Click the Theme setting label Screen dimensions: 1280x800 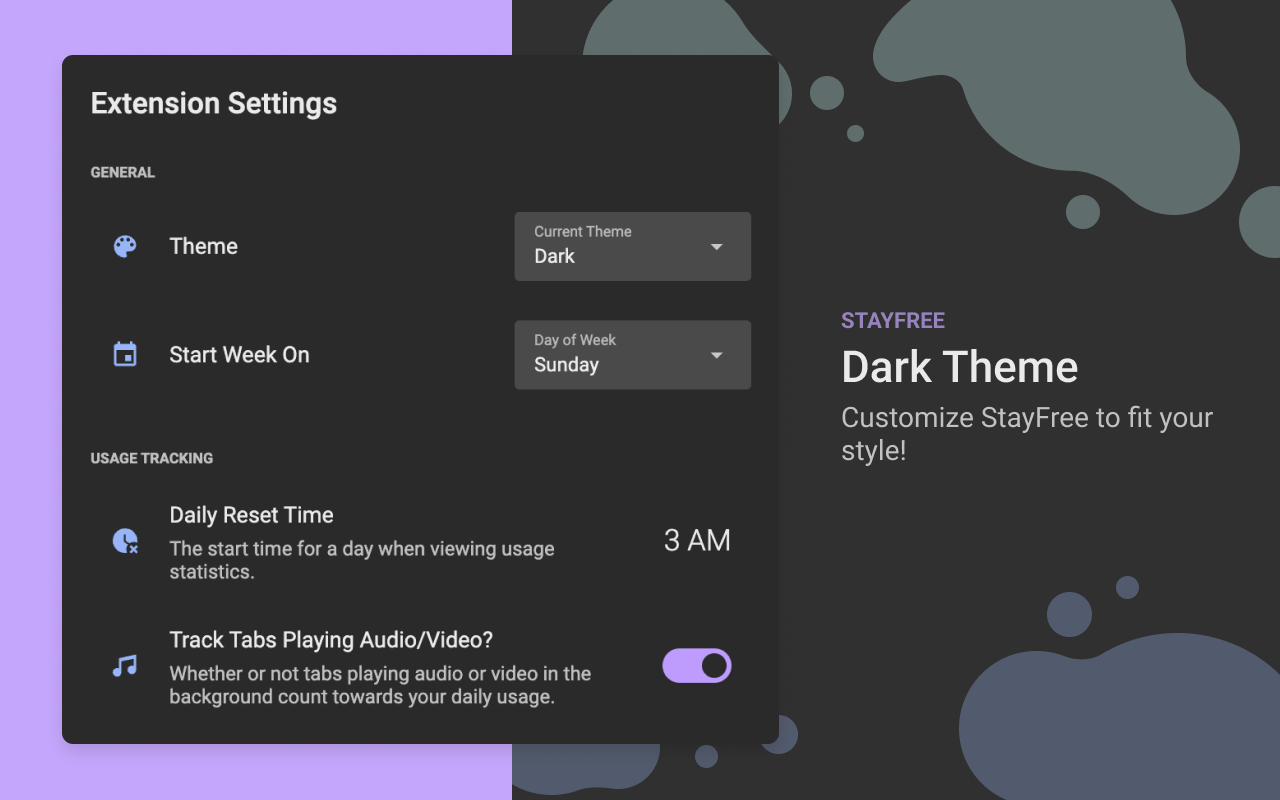[204, 246]
